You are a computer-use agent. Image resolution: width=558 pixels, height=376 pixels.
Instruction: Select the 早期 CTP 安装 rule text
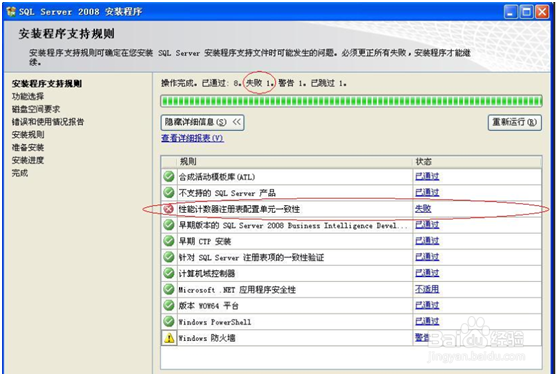click(205, 242)
